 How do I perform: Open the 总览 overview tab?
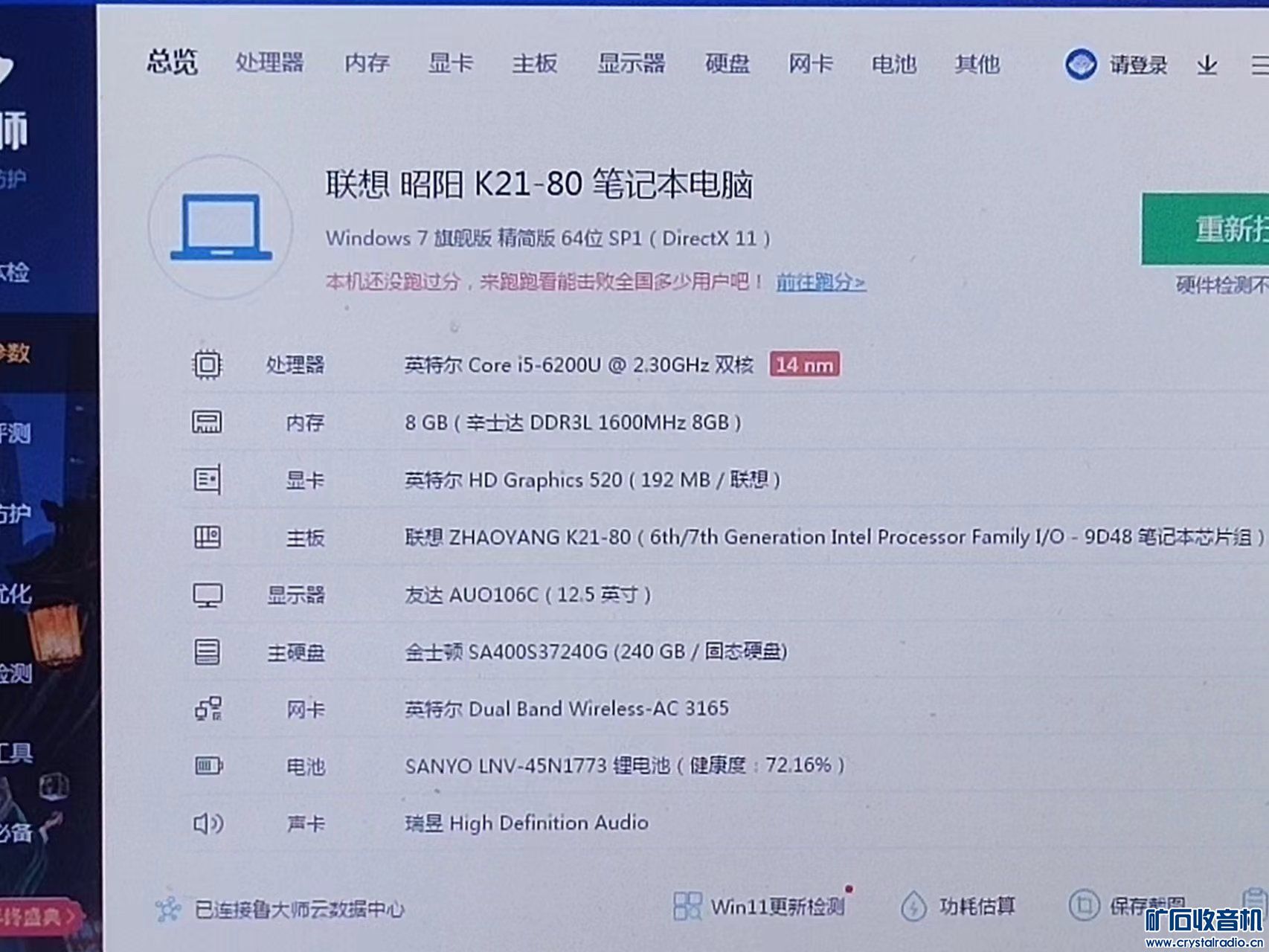(172, 62)
